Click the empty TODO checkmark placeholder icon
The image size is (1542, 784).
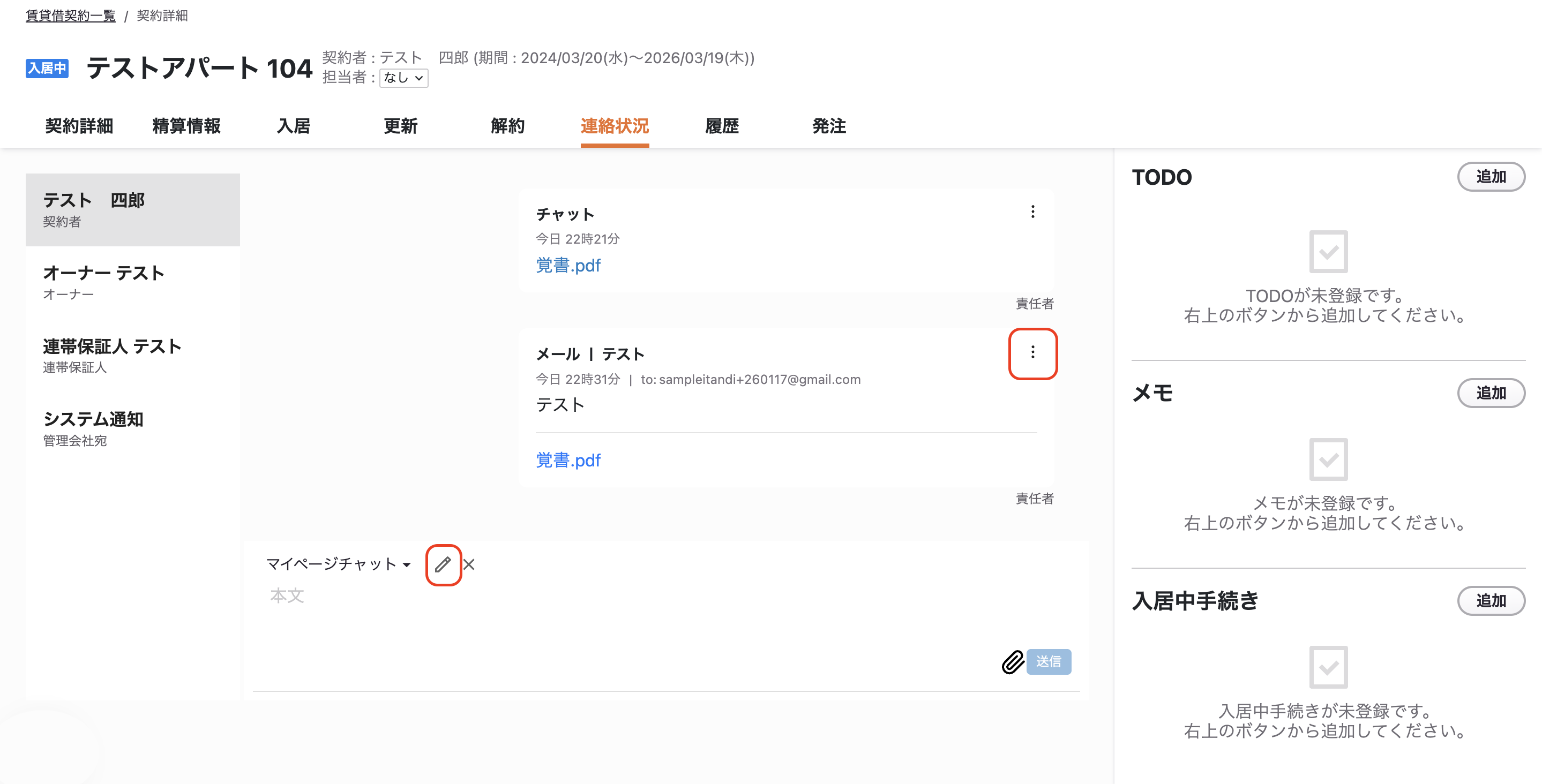[1328, 252]
